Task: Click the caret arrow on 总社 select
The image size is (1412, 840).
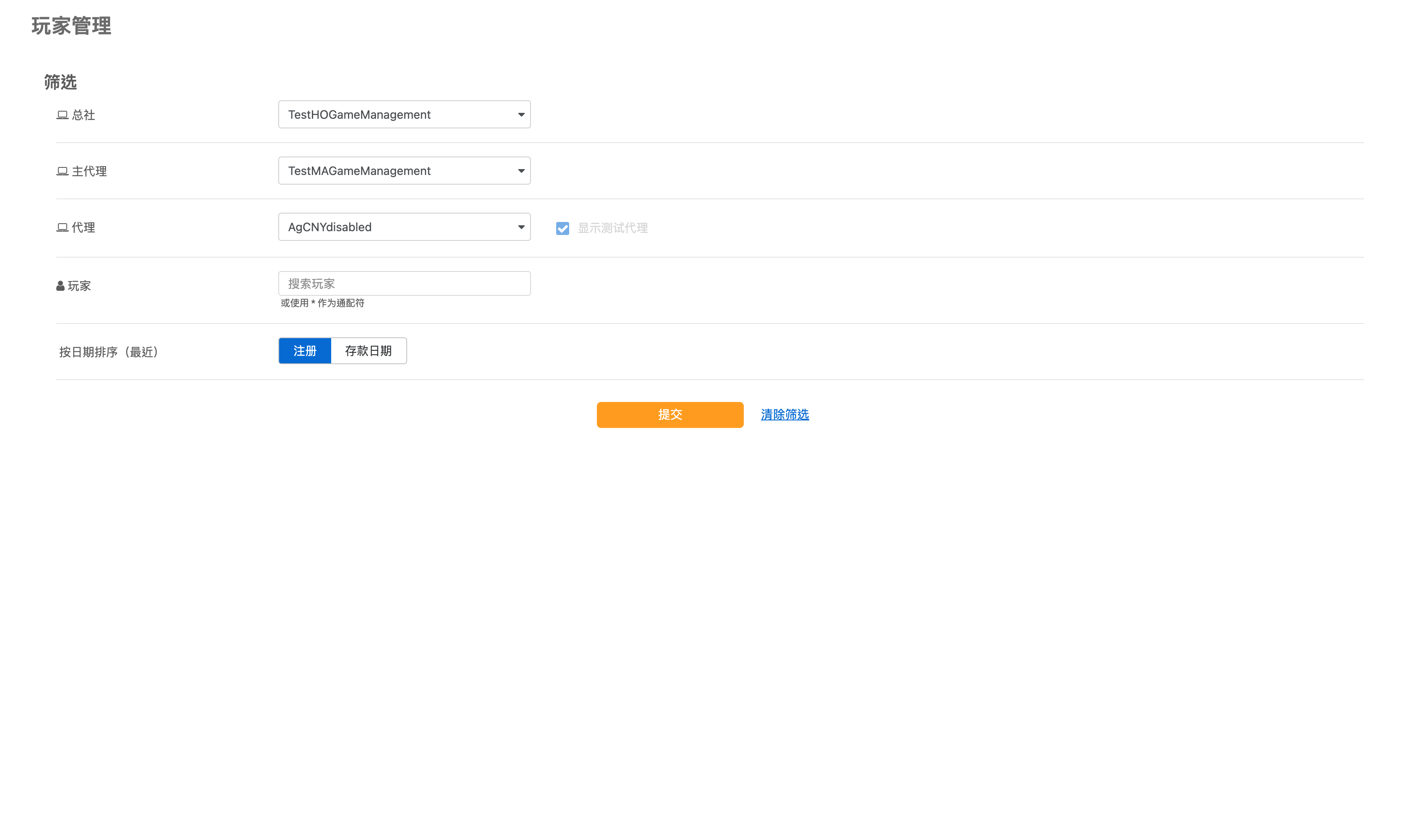Action: (x=521, y=115)
